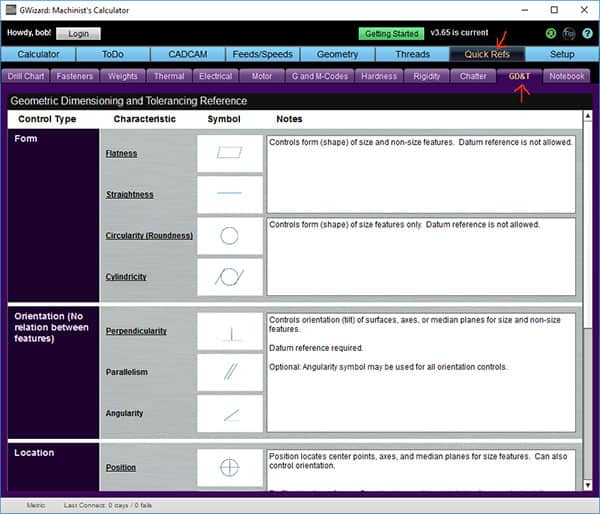Follow the Straightness link
This screenshot has width=600, height=514.
(x=129, y=194)
